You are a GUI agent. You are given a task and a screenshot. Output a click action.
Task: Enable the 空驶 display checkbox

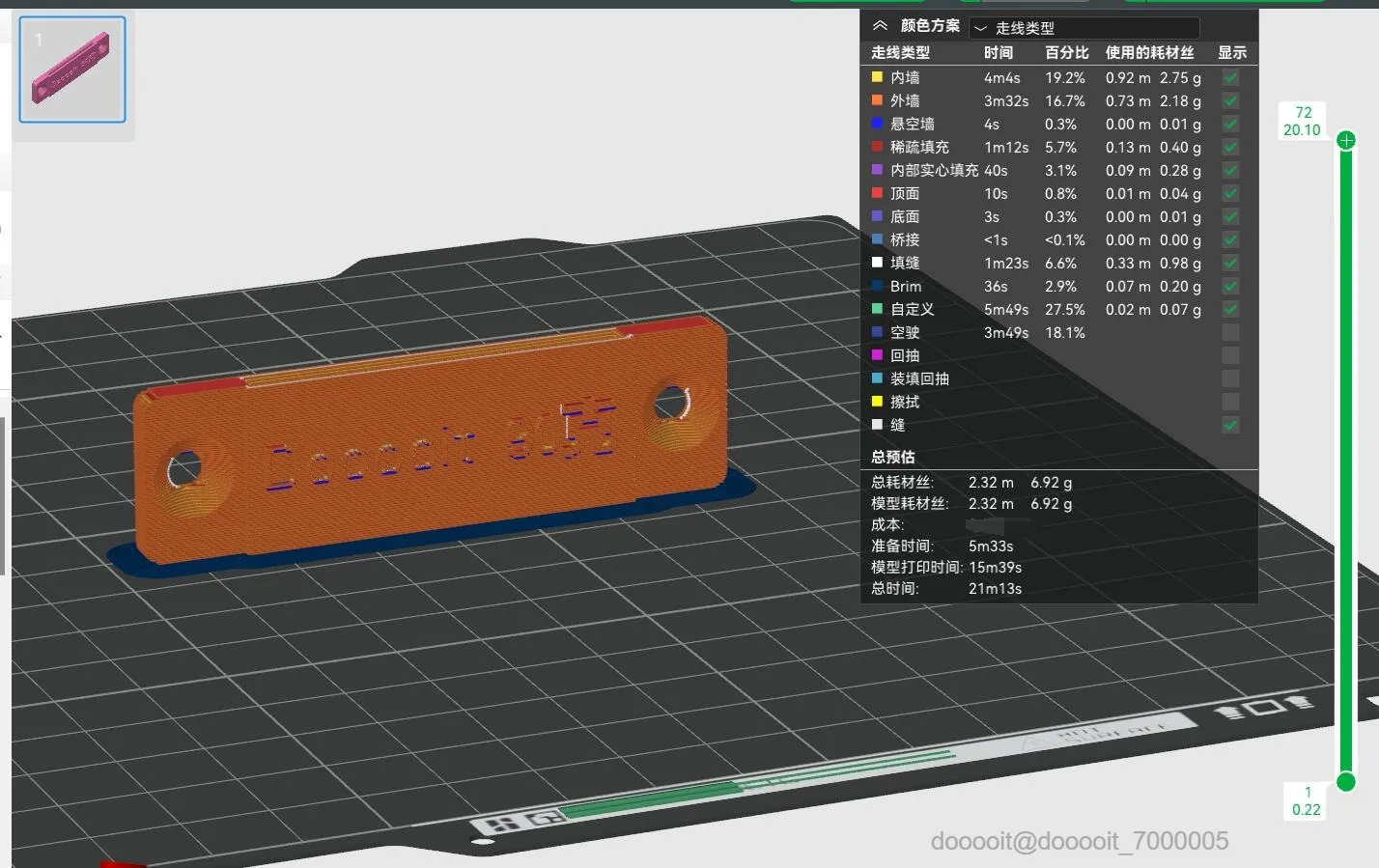1230,332
